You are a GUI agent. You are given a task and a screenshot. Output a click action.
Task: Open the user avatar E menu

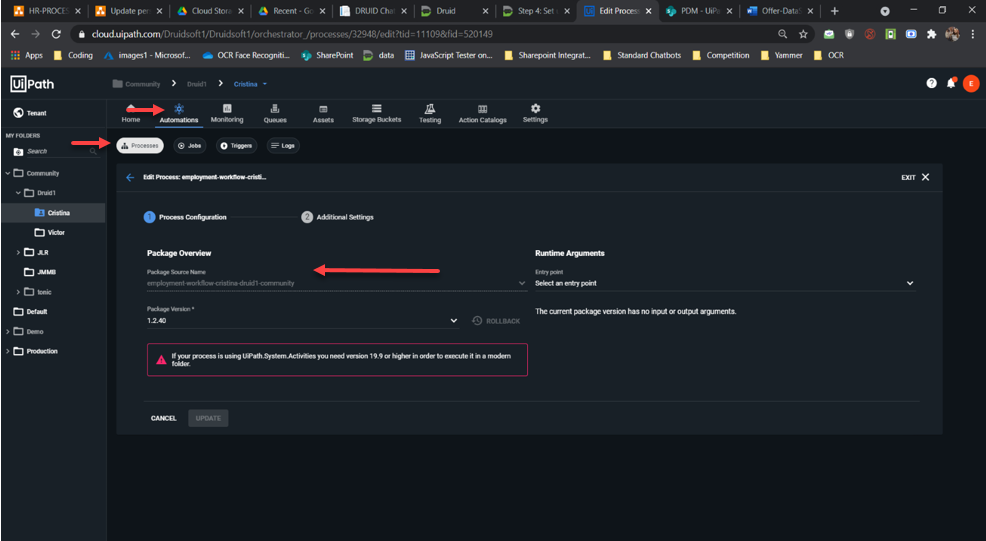click(x=971, y=83)
